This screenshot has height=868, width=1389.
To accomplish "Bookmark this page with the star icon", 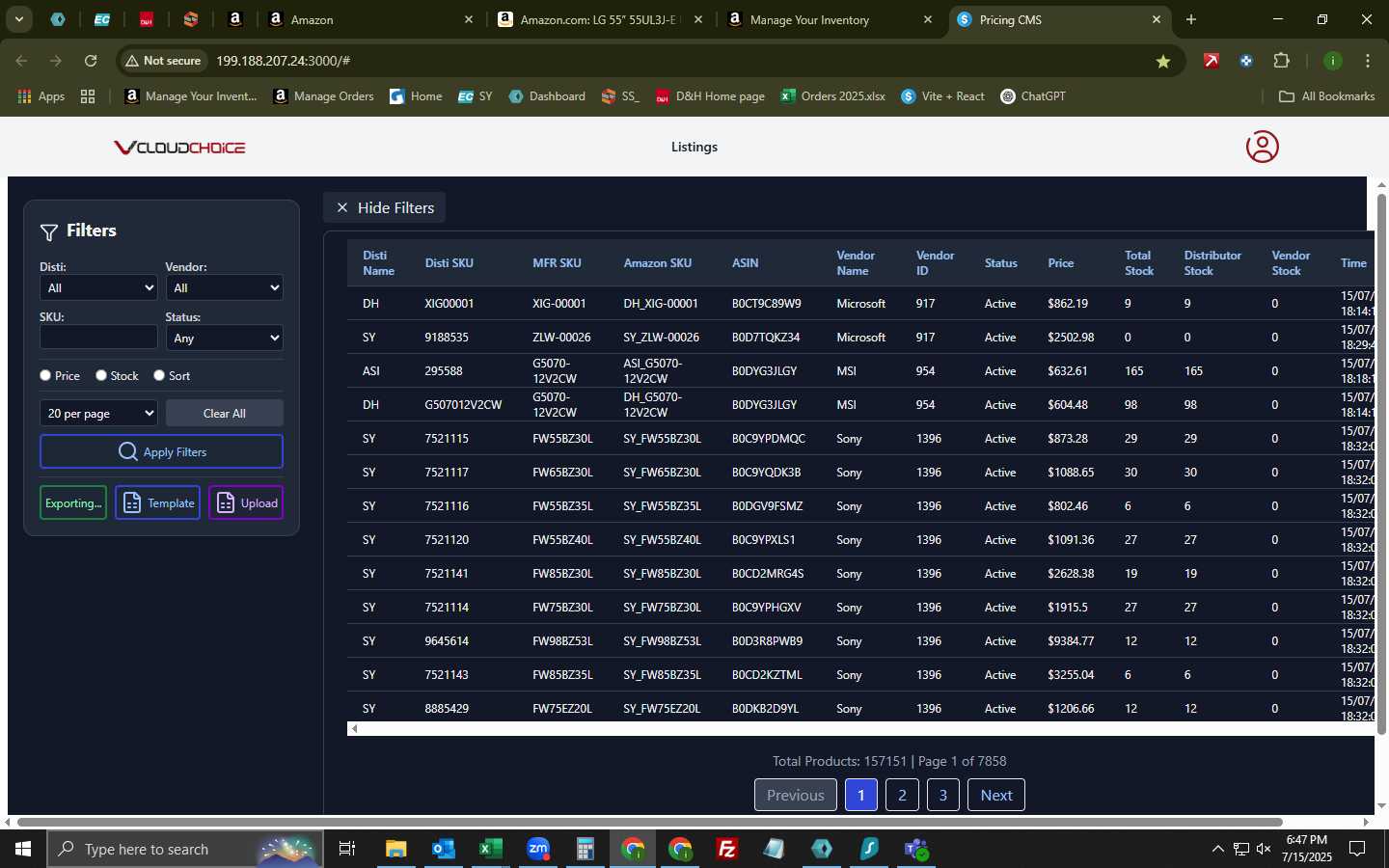I will click(1163, 61).
